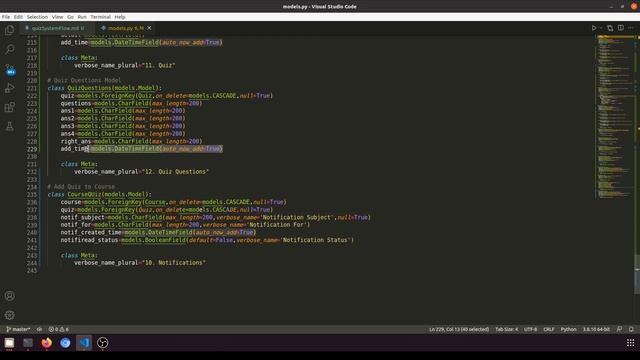Click the '# Quiz Questions Model' comment
This screenshot has height=360, width=640.
click(84, 80)
